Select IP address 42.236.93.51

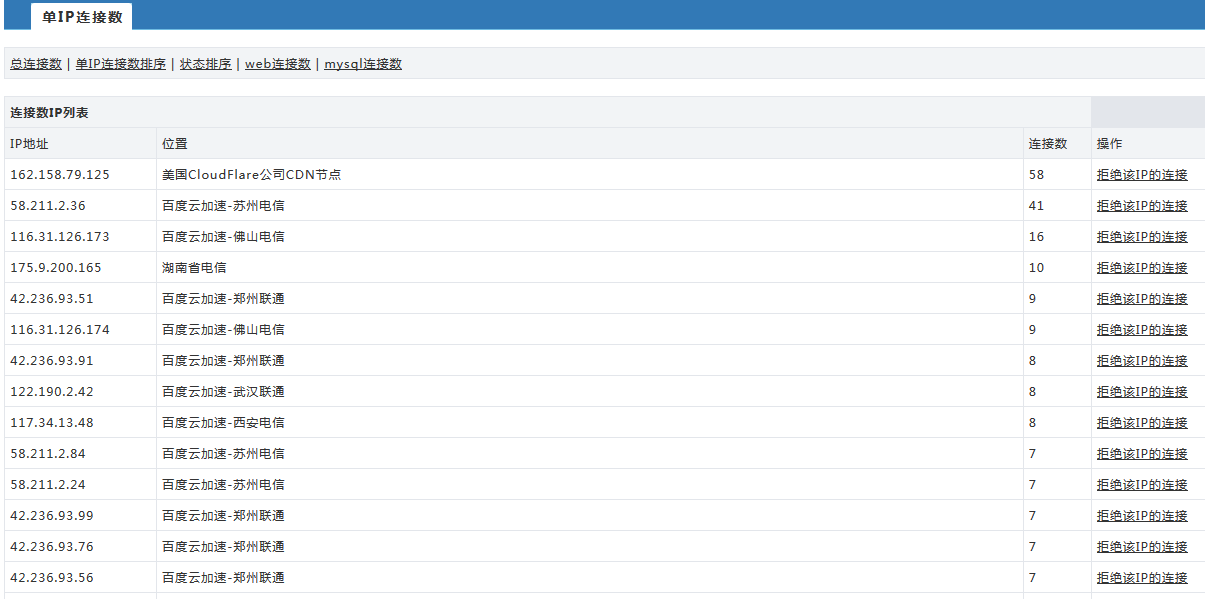[52, 299]
